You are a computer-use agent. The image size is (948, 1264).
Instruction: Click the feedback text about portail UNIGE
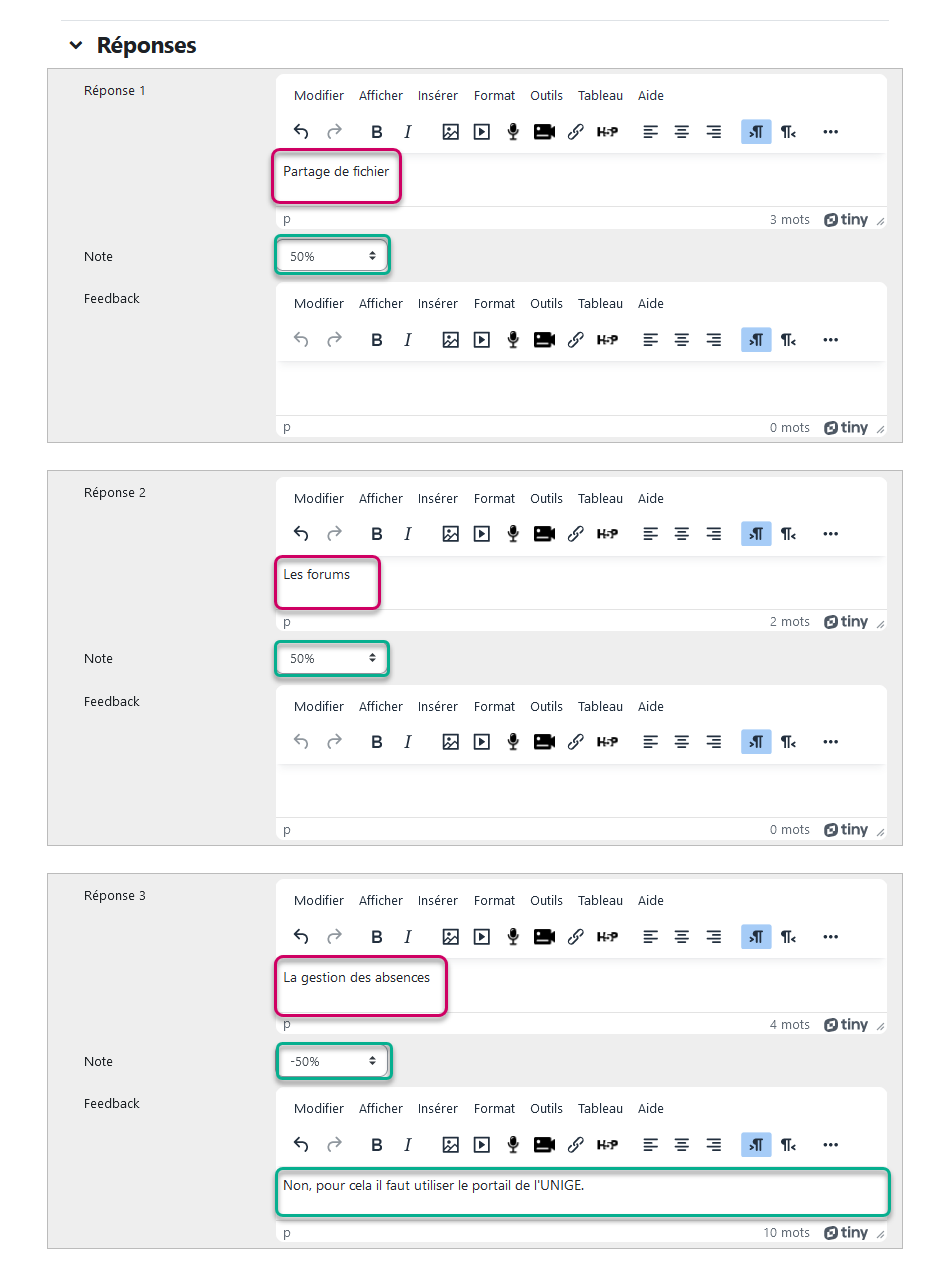(x=582, y=1191)
